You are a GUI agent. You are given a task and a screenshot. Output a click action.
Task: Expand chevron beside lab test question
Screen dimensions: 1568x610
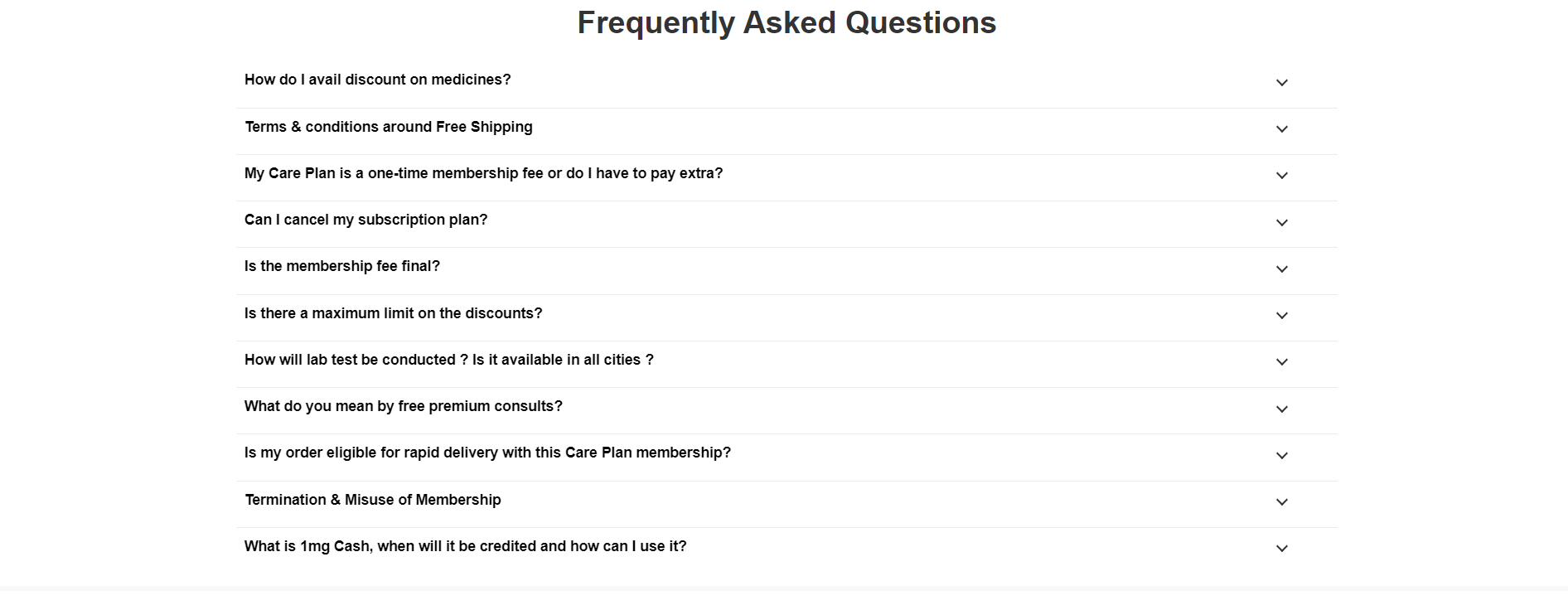click(x=1281, y=362)
